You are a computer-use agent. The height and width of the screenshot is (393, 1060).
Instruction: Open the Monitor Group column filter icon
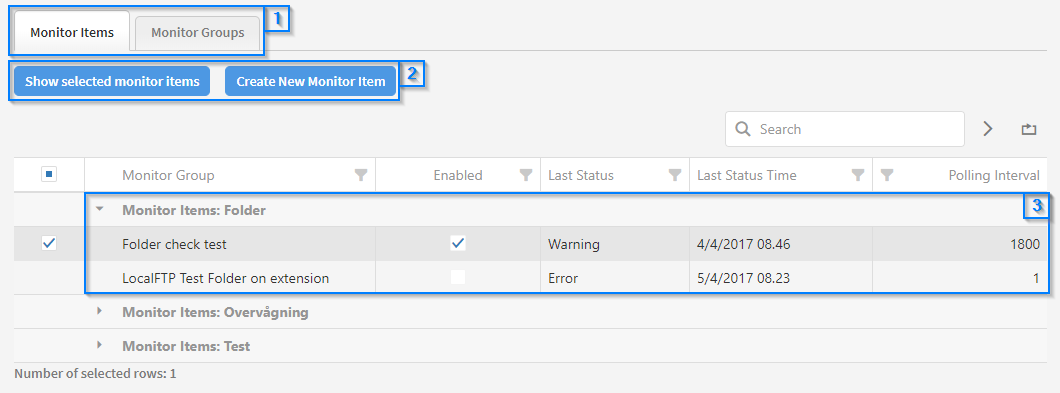tap(361, 175)
